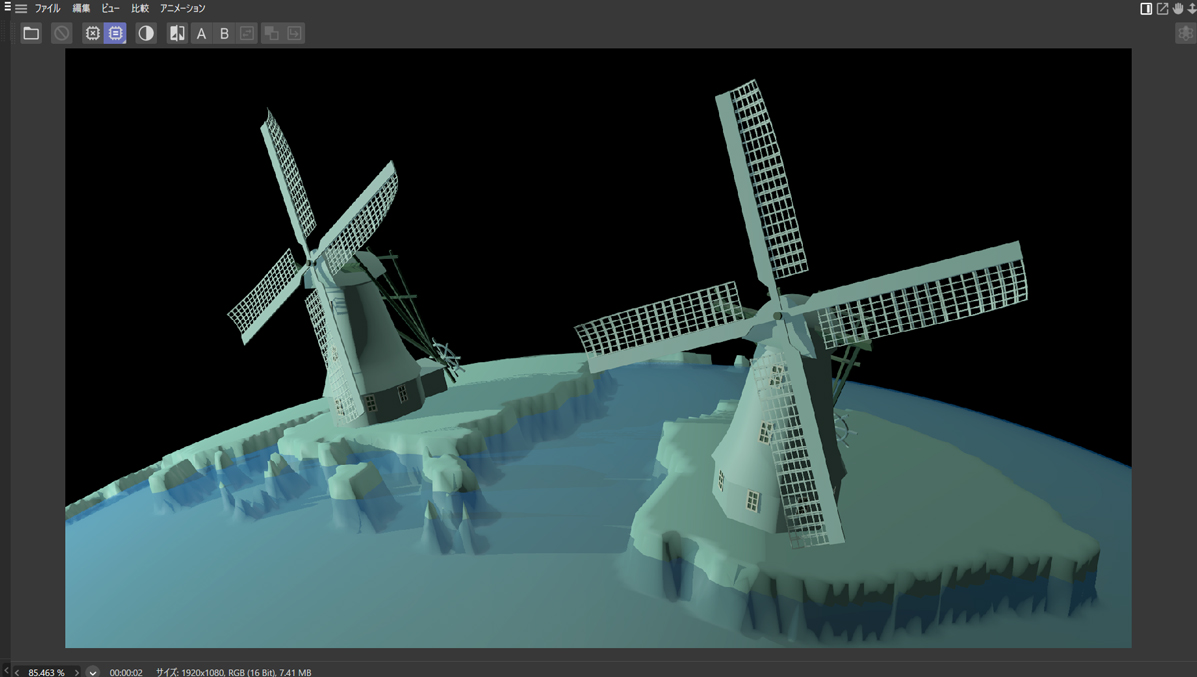Screen dimensions: 1197x677
Task: Click the open folder icon in toolbar
Action: pyautogui.click(x=31, y=34)
